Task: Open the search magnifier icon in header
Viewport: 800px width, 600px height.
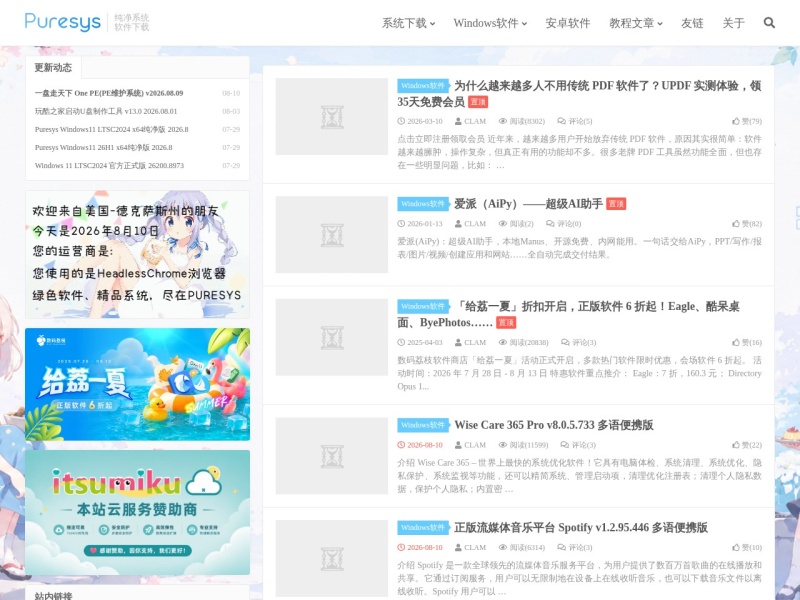Action: tap(769, 22)
